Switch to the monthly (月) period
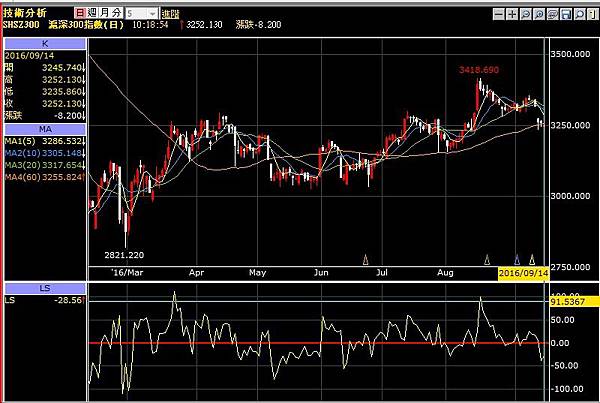Screen dimensions: 600x403 click(x=104, y=13)
